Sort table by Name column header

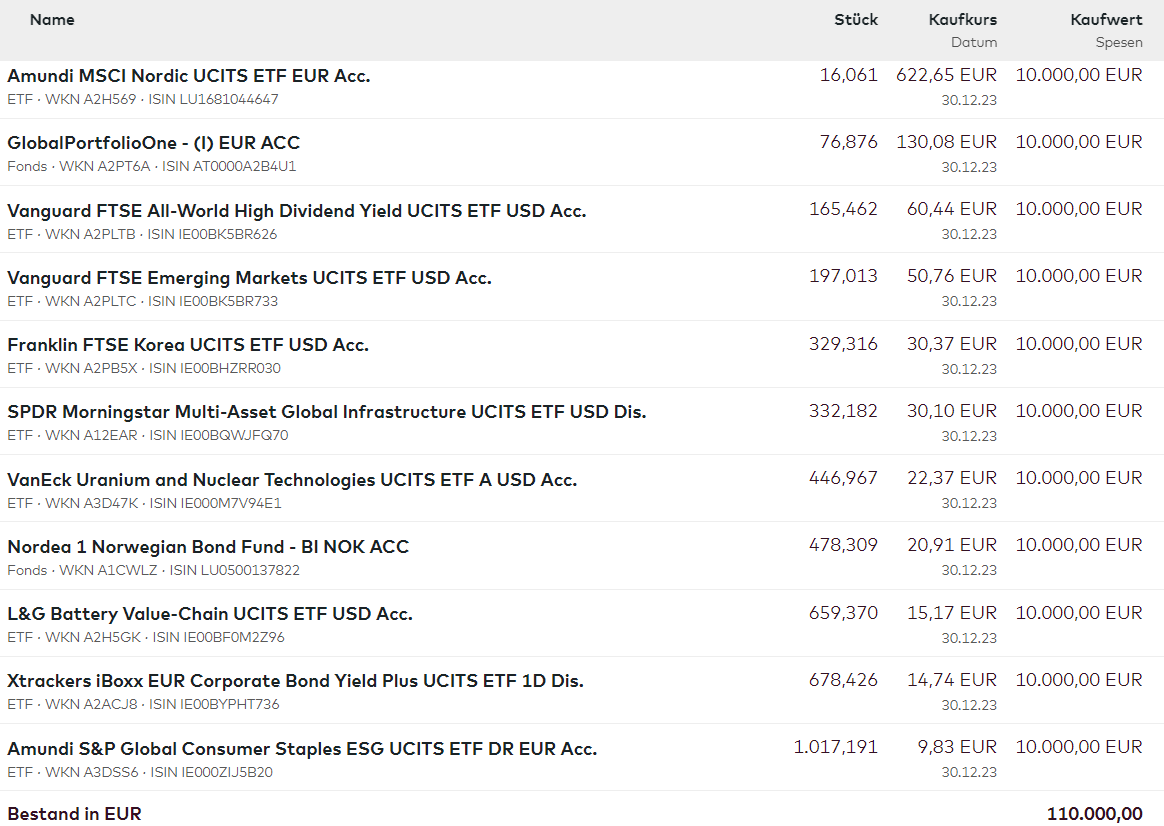click(x=52, y=20)
